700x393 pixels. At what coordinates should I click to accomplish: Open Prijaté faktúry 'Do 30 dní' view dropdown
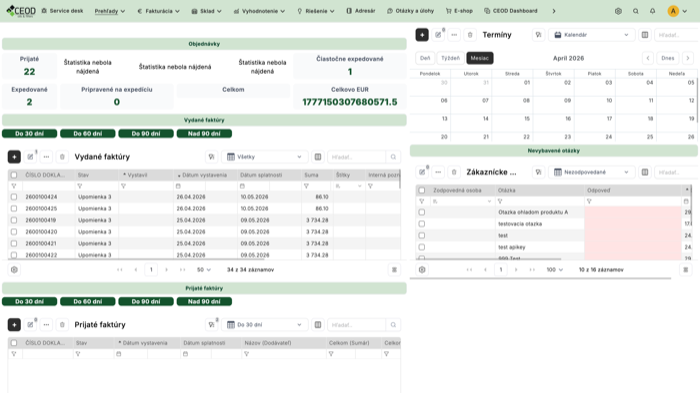click(264, 325)
